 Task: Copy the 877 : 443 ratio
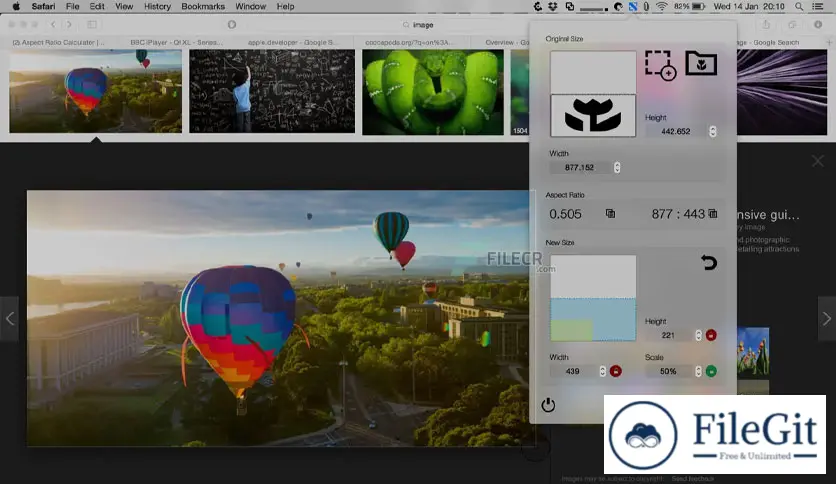pos(713,214)
